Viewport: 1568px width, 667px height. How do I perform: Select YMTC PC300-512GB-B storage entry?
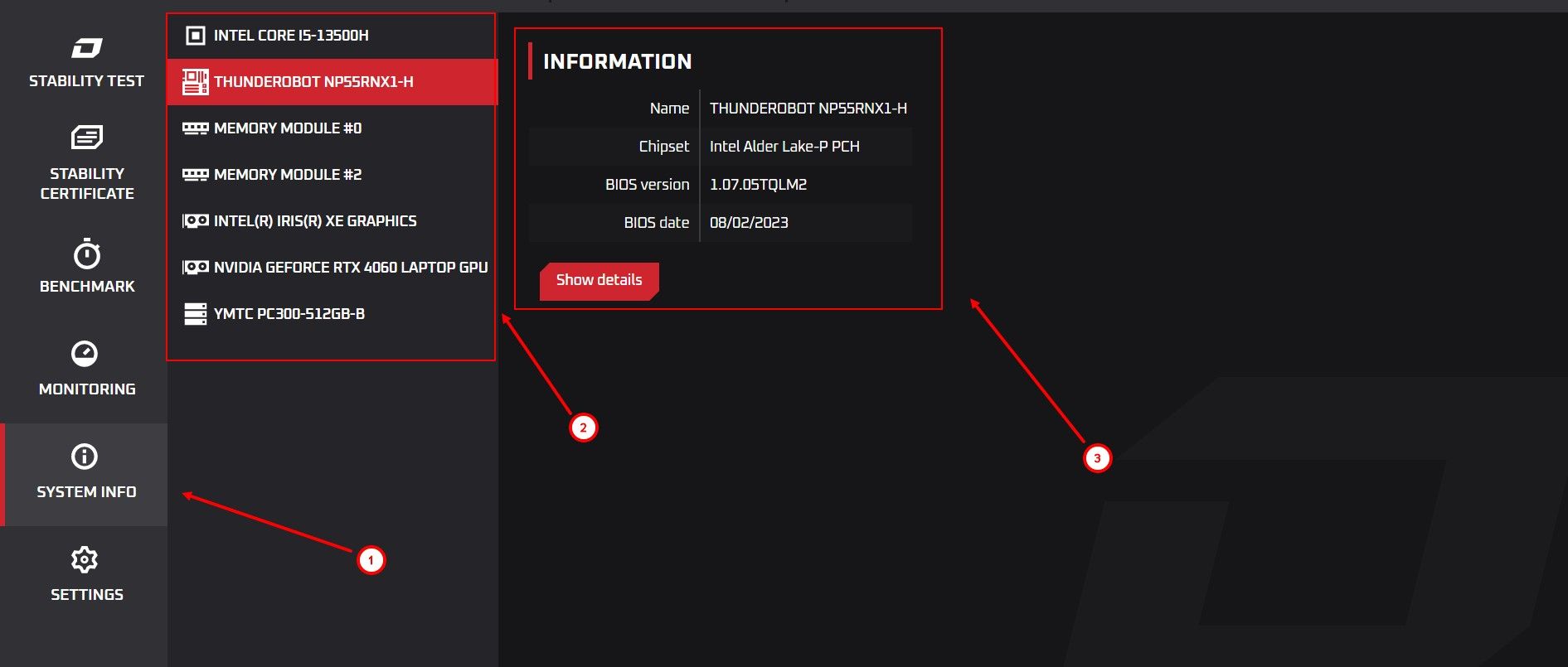(332, 314)
